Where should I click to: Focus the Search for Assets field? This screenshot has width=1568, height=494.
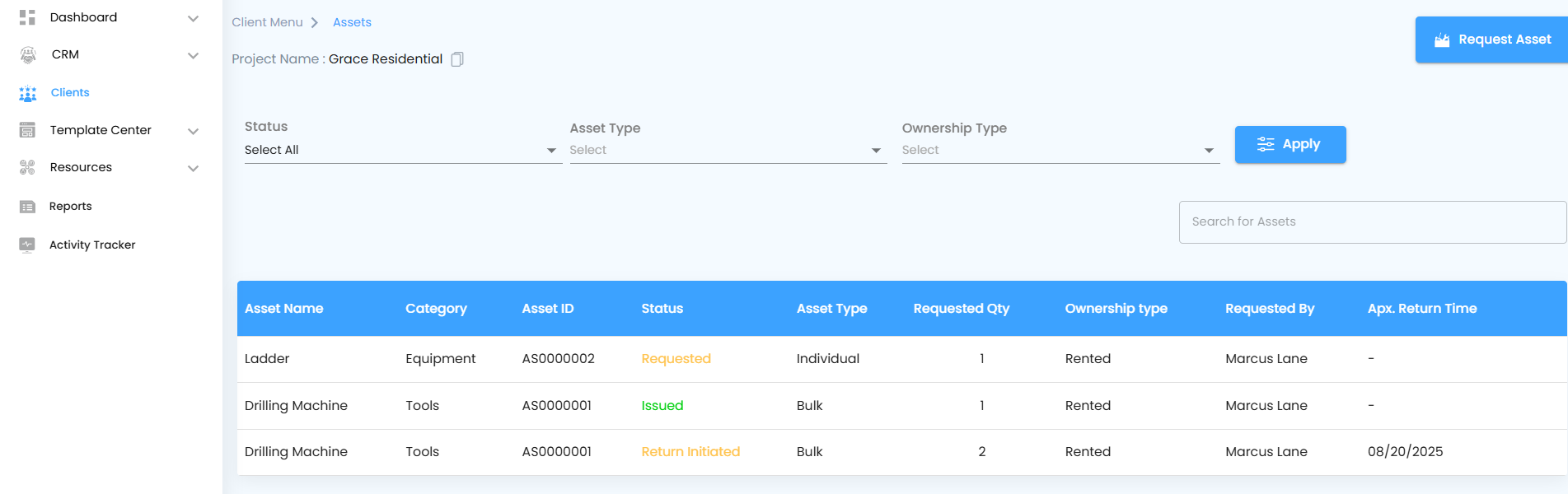[x=1372, y=222]
